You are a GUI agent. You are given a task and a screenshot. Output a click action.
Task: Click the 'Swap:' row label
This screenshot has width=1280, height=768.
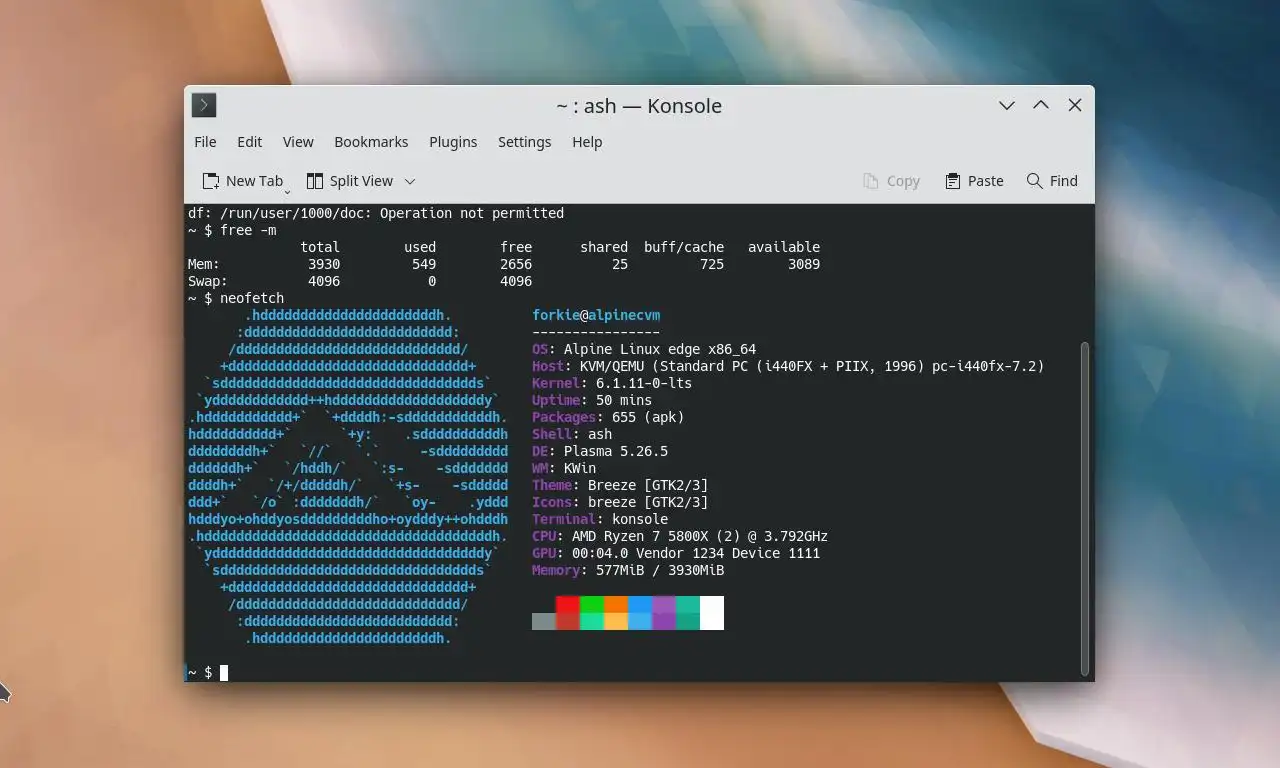point(208,281)
